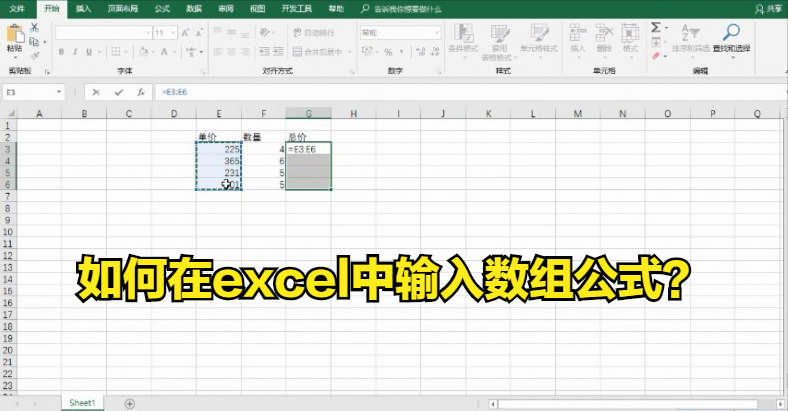The width and height of the screenshot is (788, 411).
Task: Click the Cut scissors icon
Action: [35, 27]
